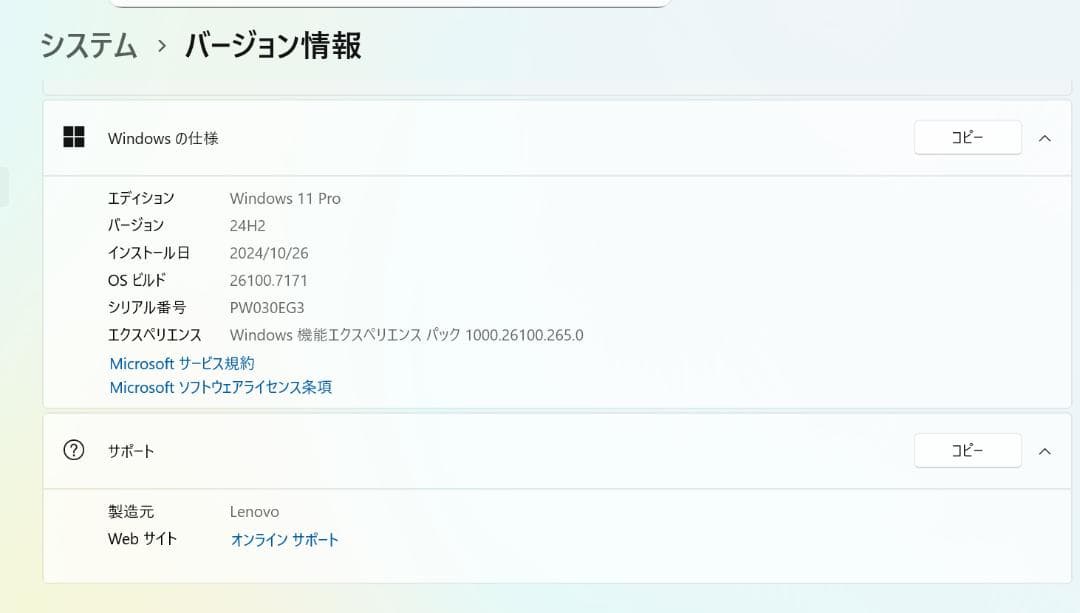
Task: Select the システム breadcrumb link
Action: click(86, 46)
